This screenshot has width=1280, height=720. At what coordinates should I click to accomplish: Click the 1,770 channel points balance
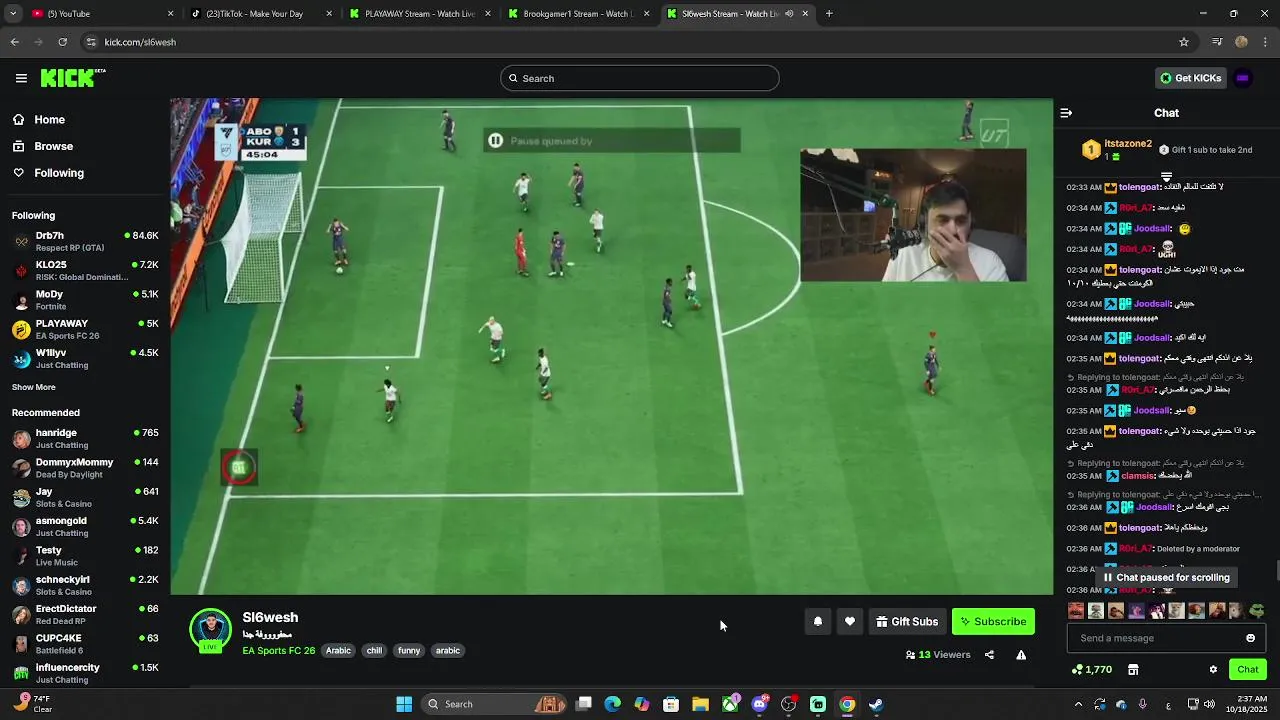tap(1091, 669)
